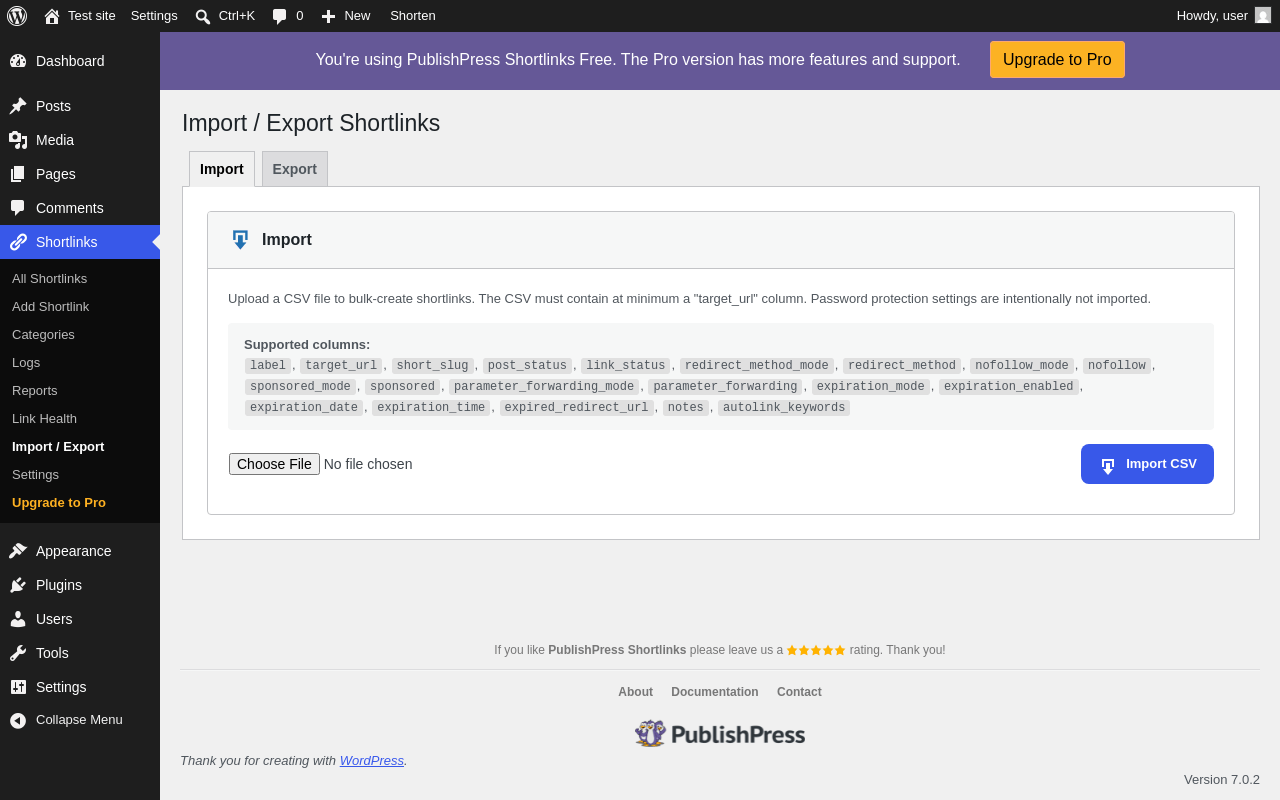Open the search magnifier icon in admin bar

[x=203, y=16]
